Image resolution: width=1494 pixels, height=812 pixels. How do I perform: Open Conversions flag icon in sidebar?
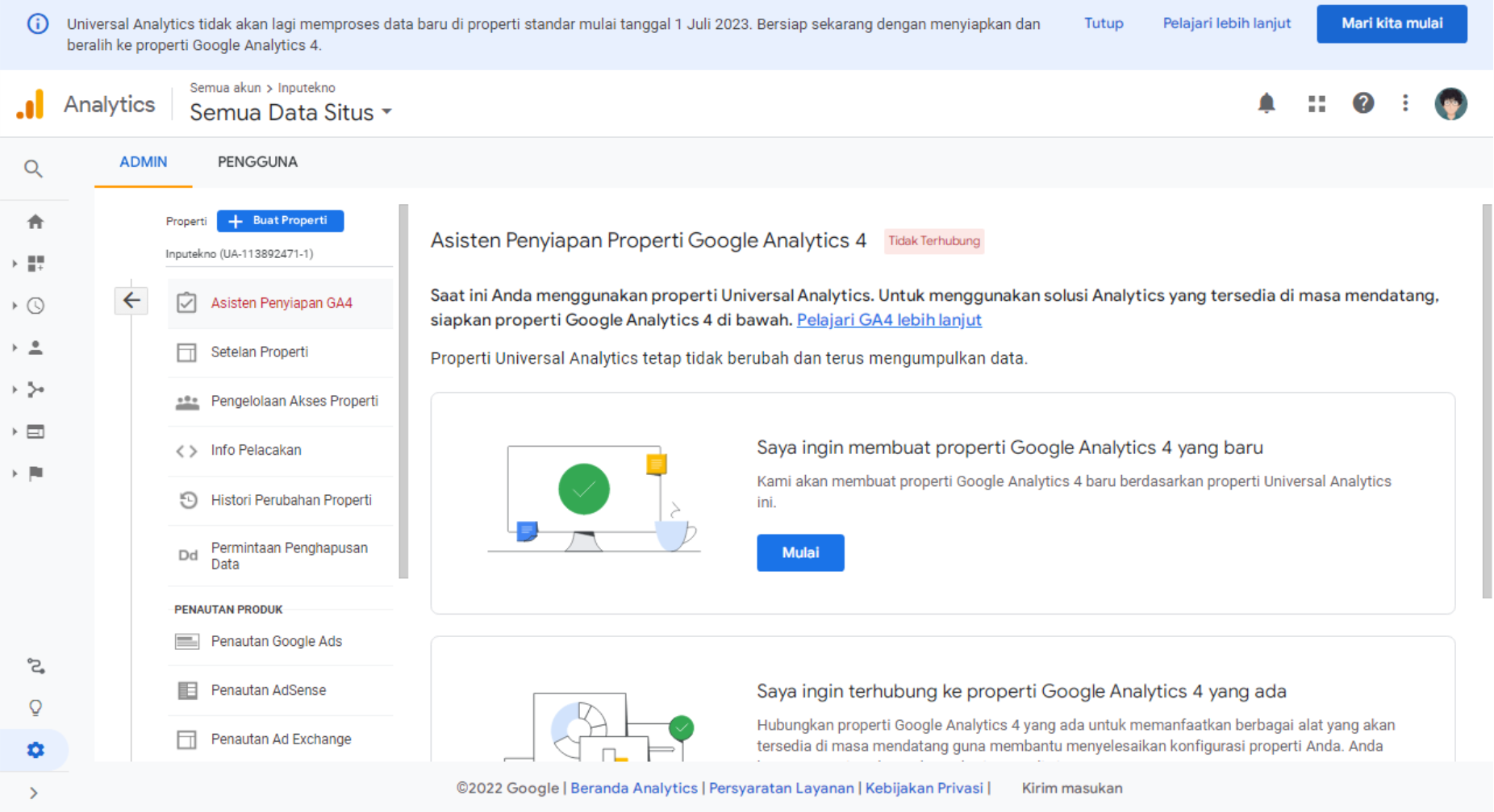[35, 473]
